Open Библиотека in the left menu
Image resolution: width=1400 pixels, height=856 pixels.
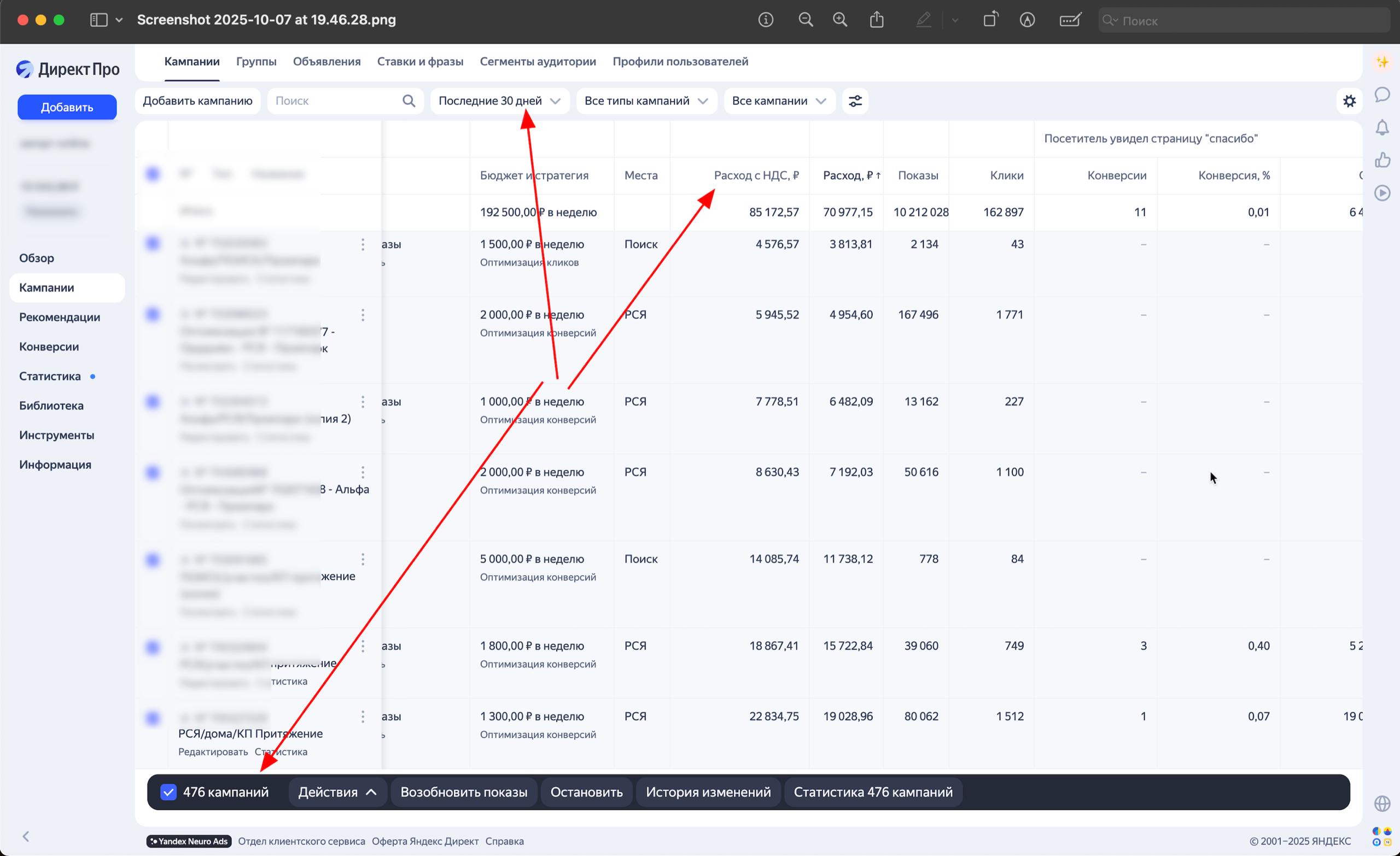click(x=51, y=406)
